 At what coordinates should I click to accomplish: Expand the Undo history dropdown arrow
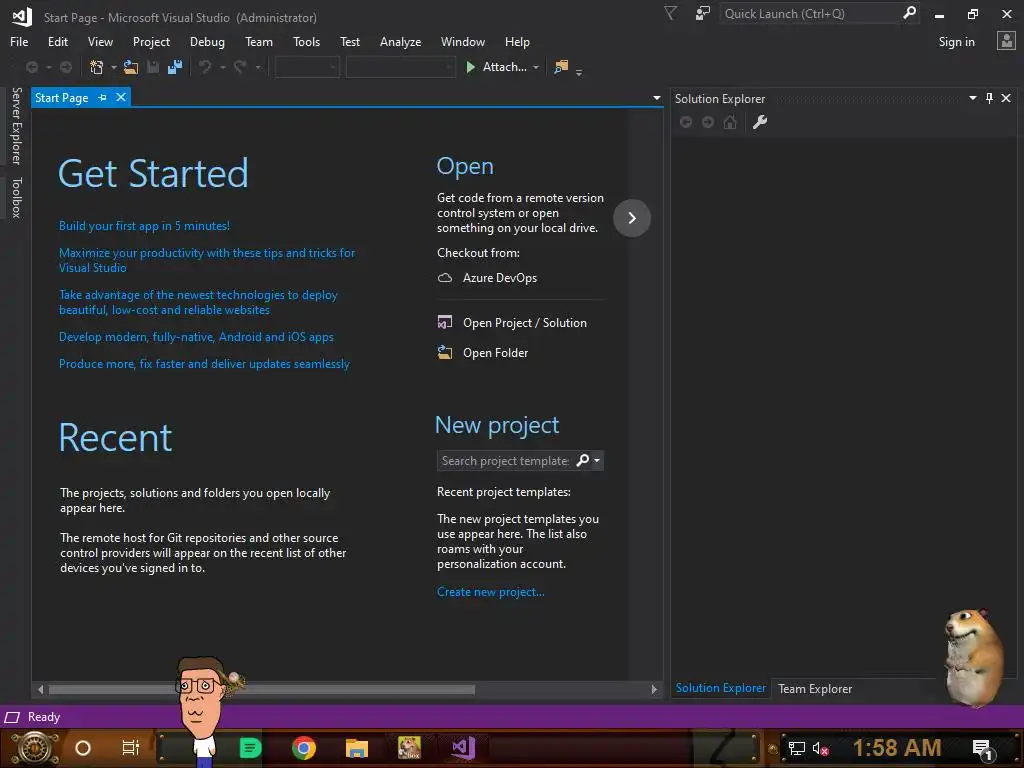tap(223, 67)
